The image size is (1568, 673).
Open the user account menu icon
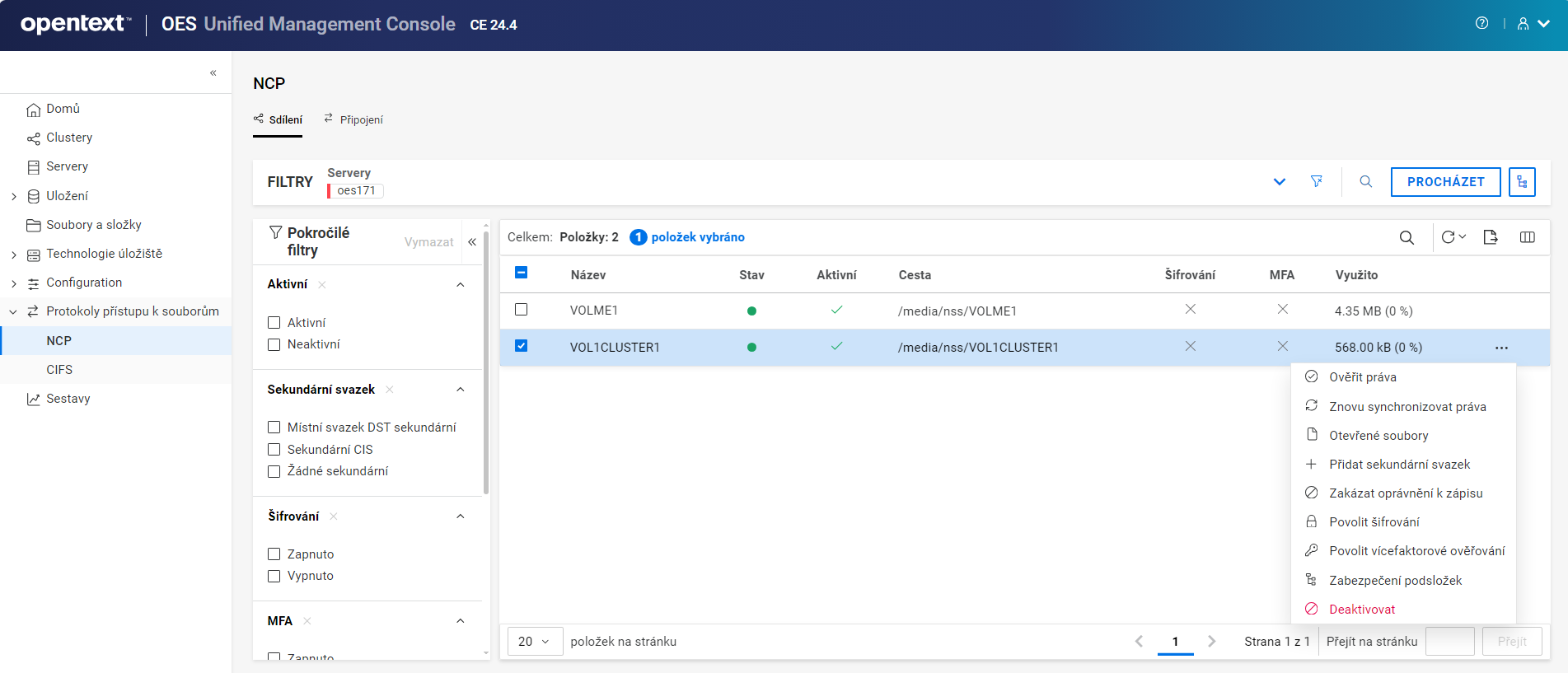1524,24
